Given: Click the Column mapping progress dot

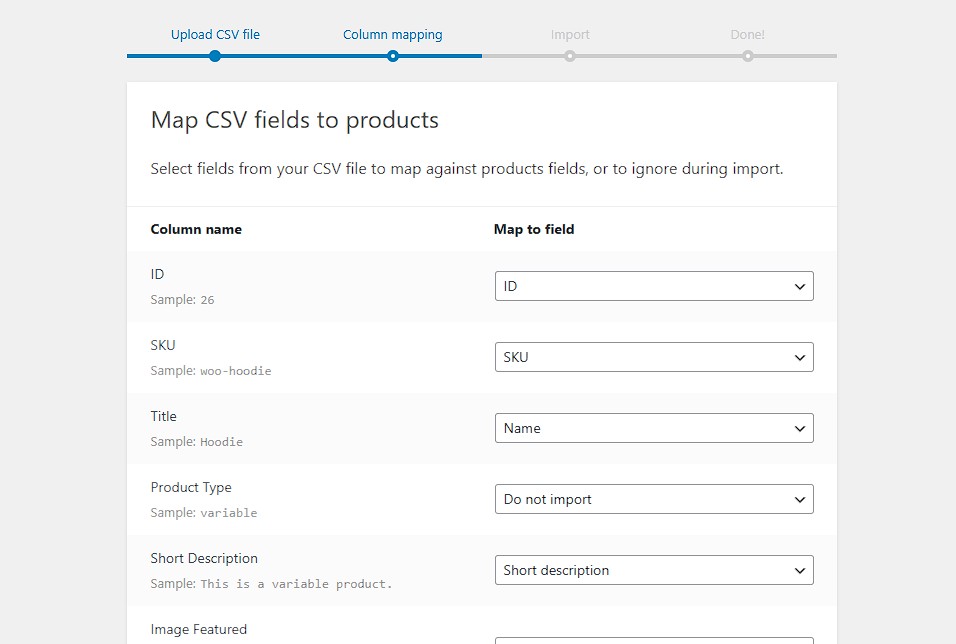Looking at the screenshot, I should (x=393, y=56).
